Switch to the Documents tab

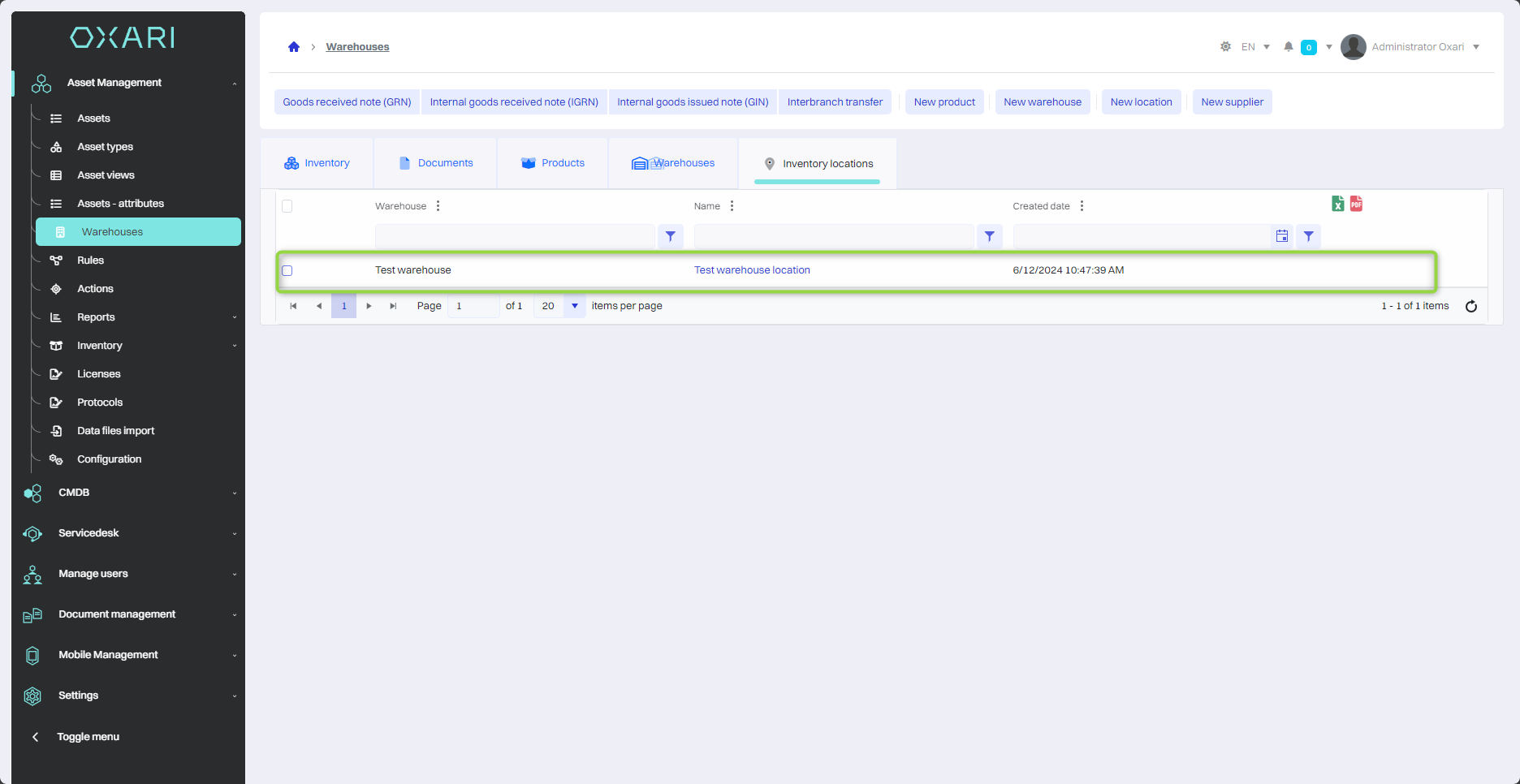coord(436,163)
